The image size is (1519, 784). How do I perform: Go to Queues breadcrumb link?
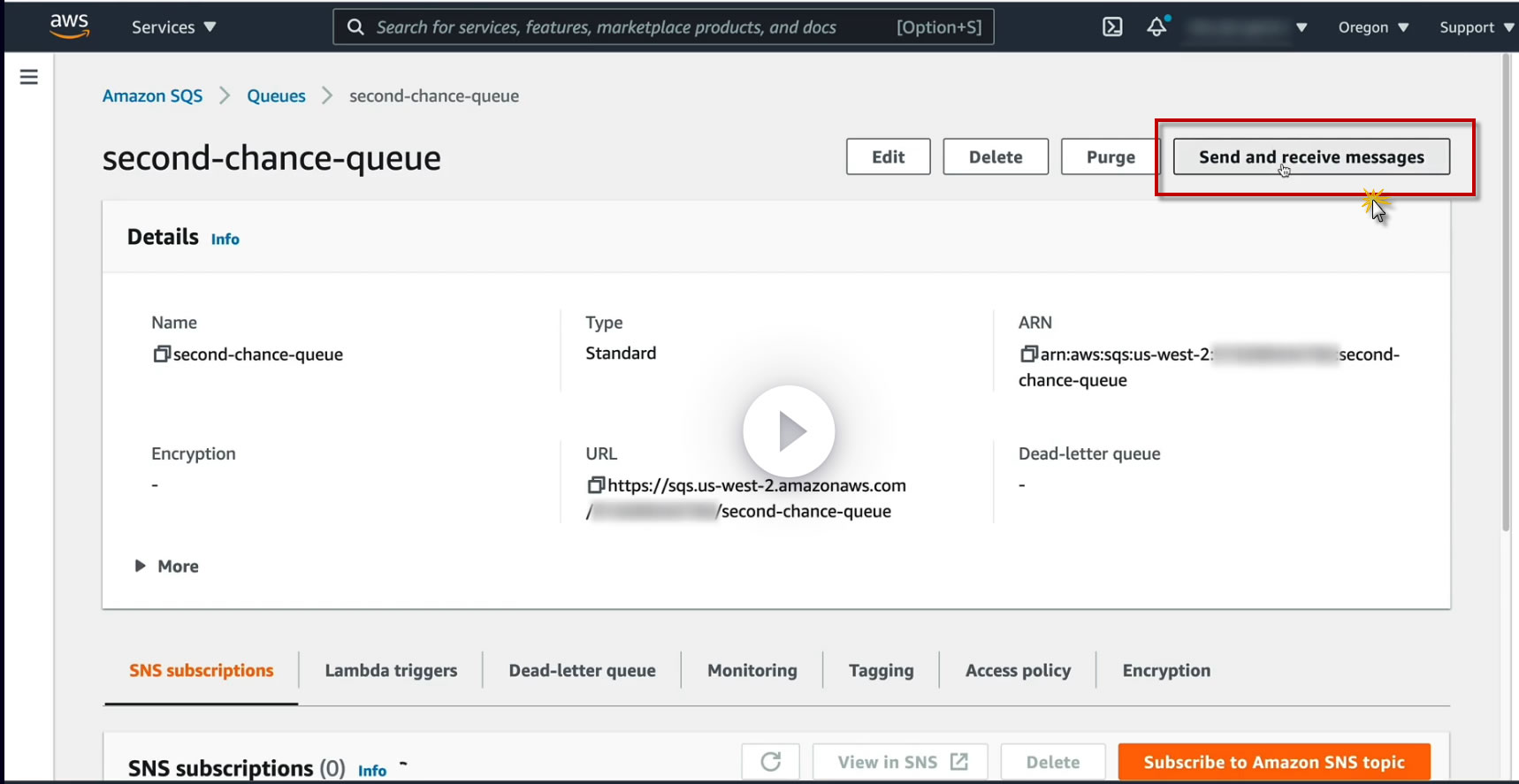pyautogui.click(x=276, y=95)
